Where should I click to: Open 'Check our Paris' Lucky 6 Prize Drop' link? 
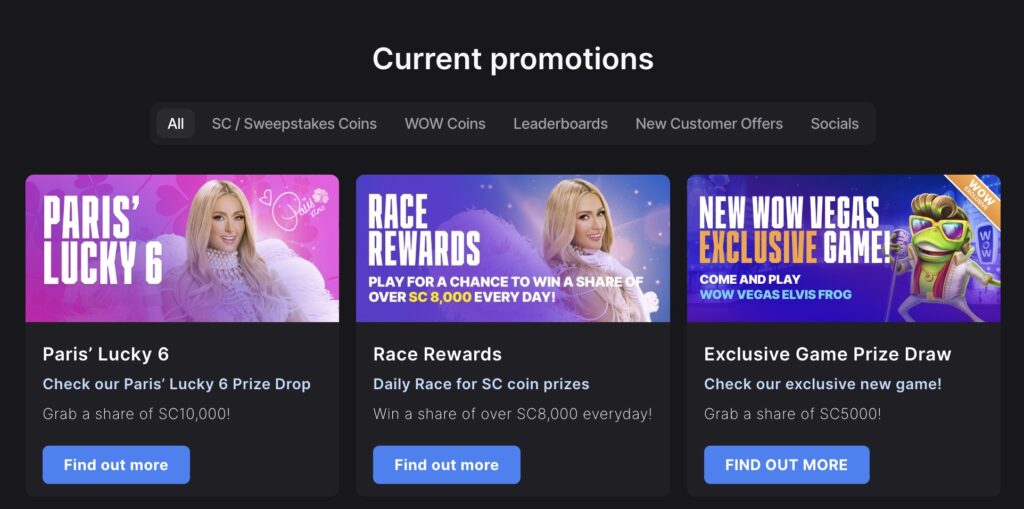[176, 384]
